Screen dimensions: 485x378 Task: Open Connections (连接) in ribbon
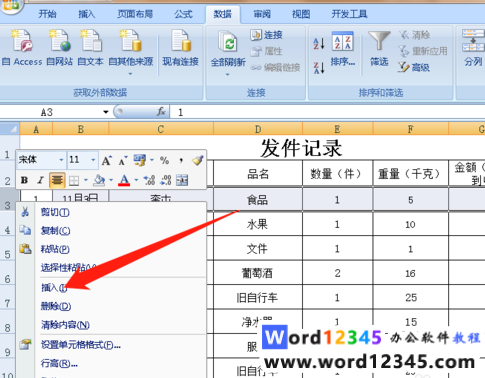point(266,35)
